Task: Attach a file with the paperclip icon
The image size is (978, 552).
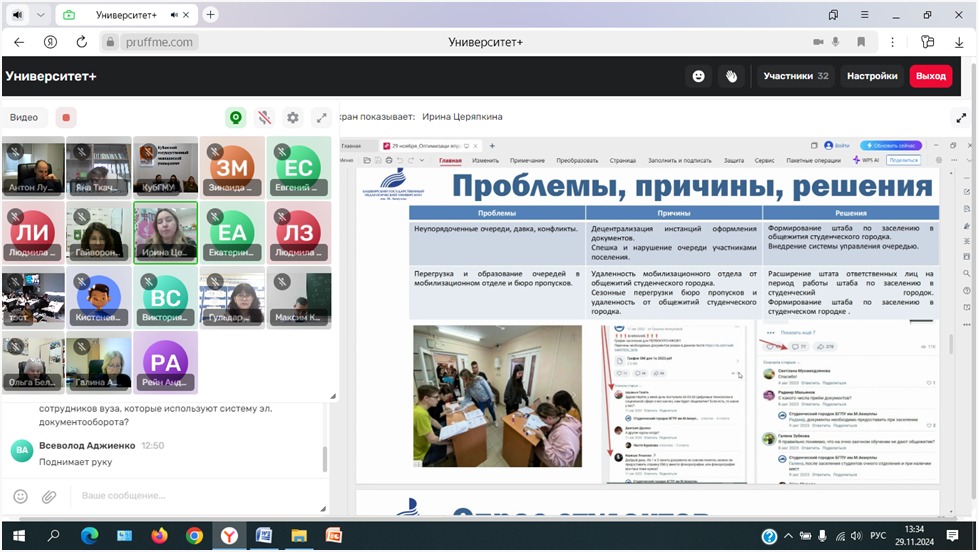Action: [48, 496]
